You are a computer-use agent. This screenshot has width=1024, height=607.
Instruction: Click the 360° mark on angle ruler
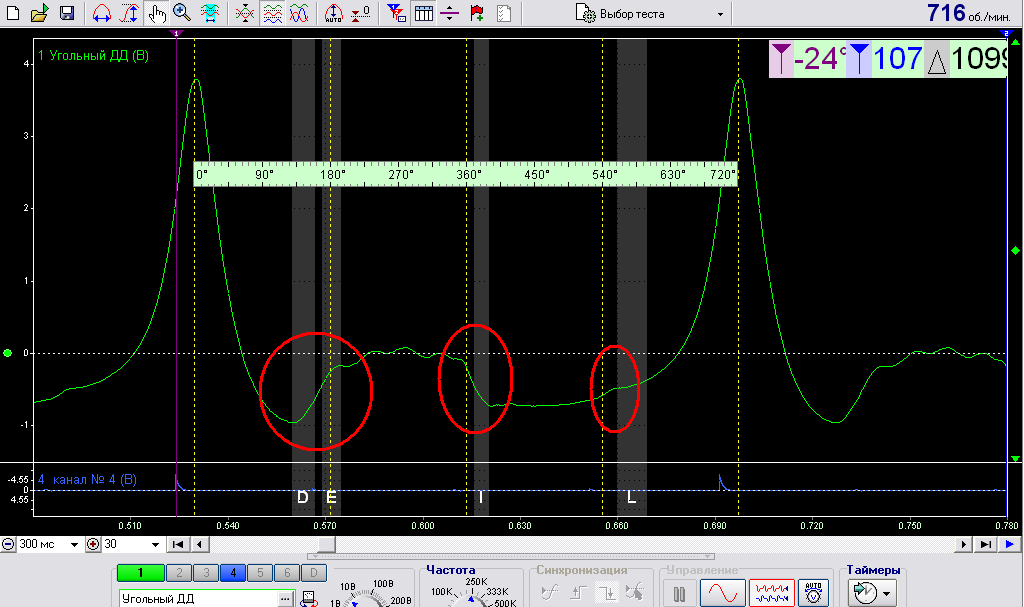coord(468,174)
